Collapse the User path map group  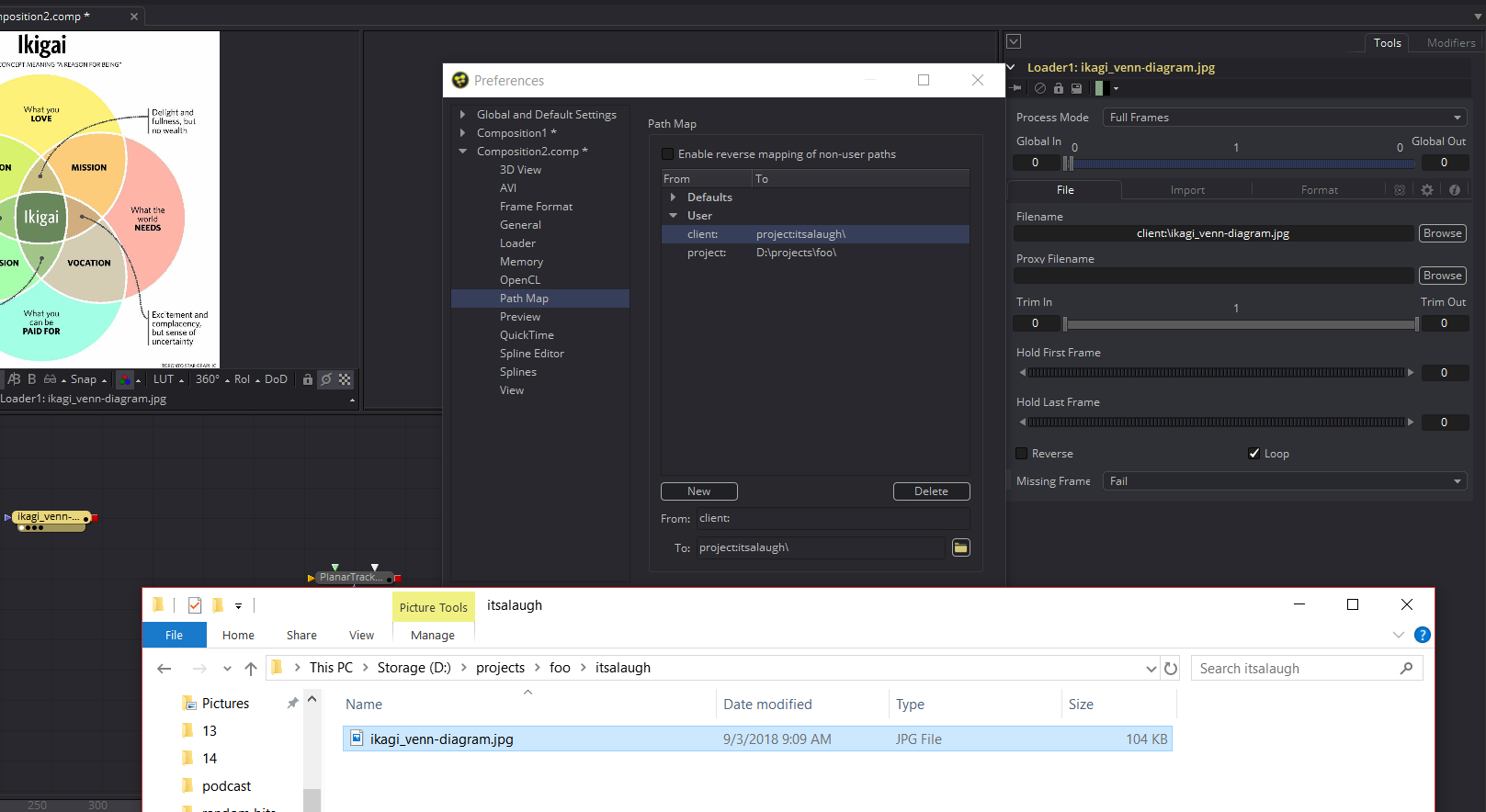pyautogui.click(x=674, y=216)
